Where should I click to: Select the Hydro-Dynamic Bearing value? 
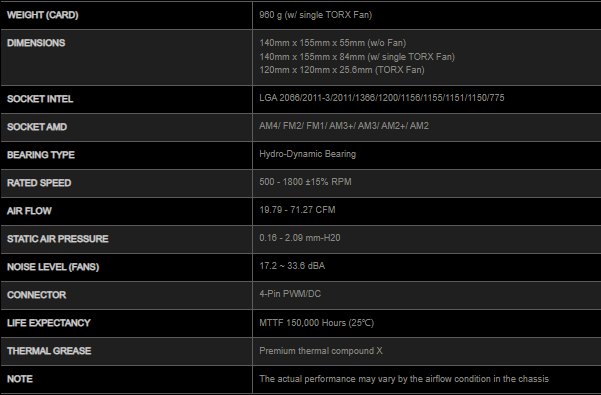pos(307,154)
